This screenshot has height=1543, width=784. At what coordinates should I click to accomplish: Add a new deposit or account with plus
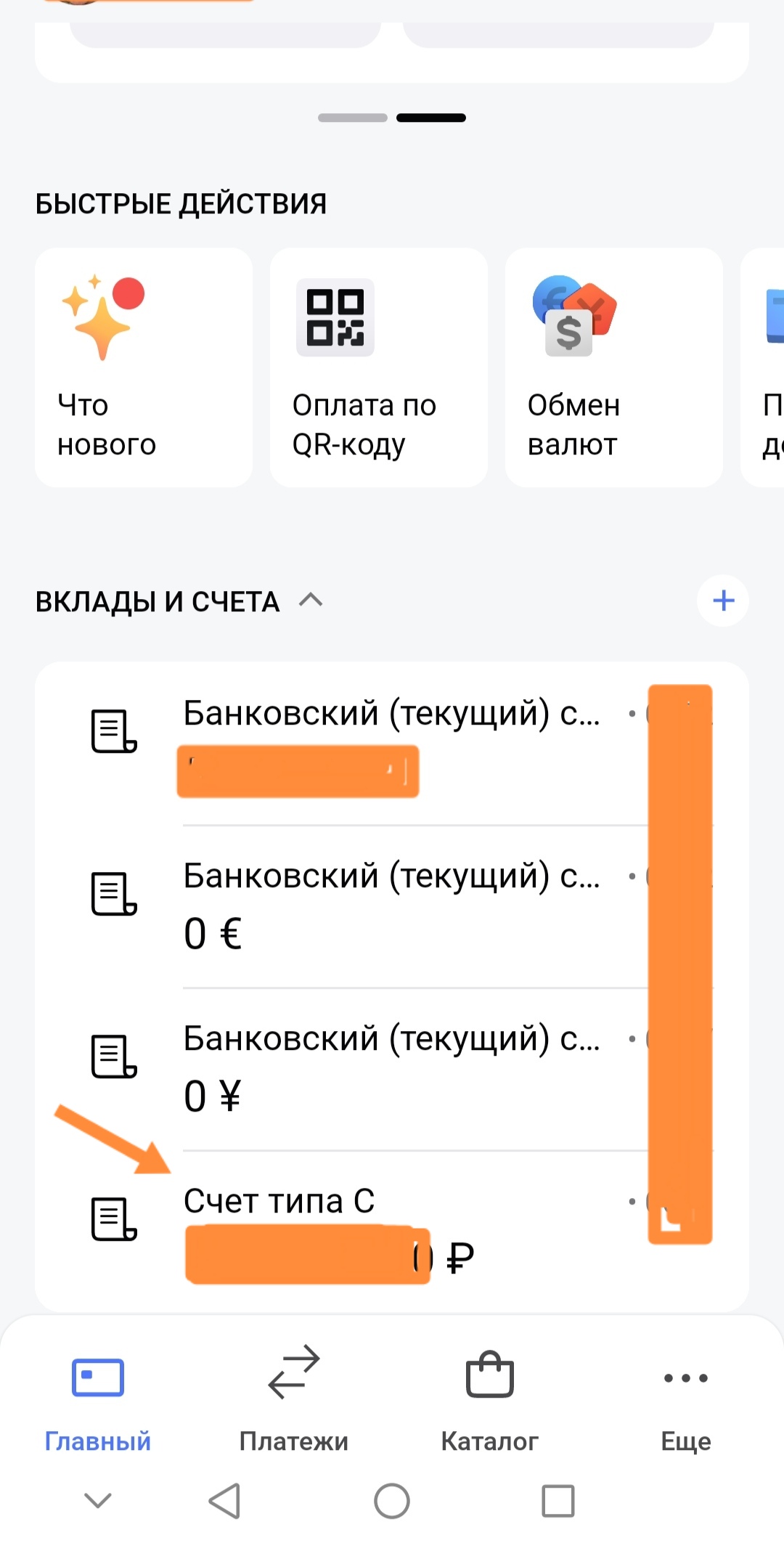point(723,600)
